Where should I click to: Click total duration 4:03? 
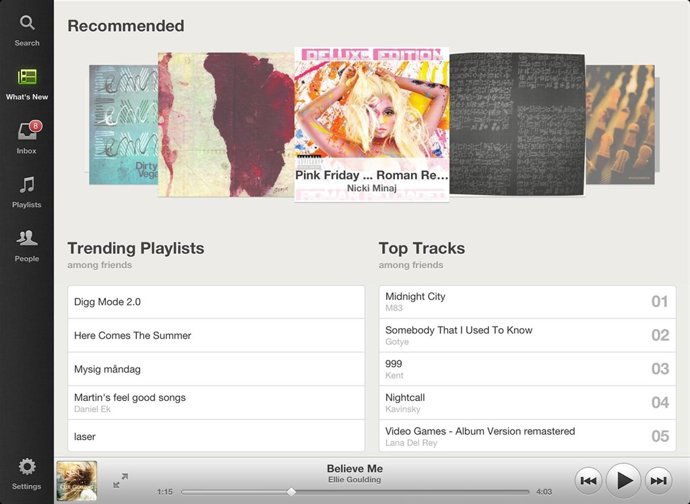tap(544, 492)
